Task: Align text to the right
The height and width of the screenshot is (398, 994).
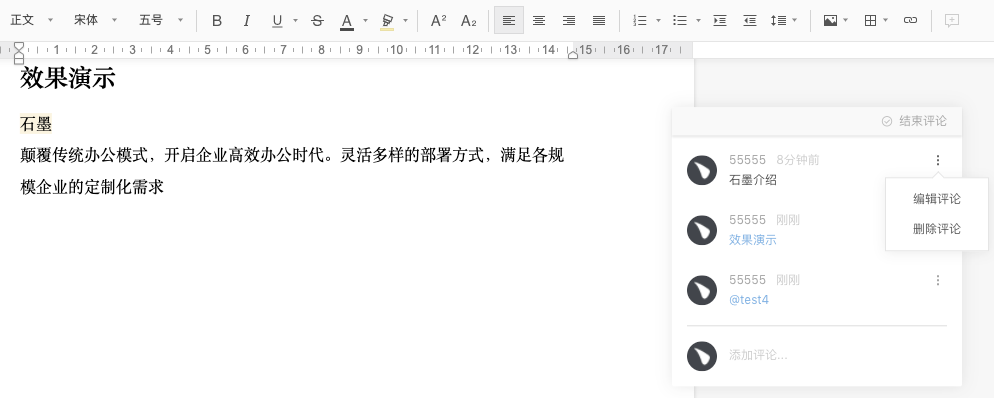Action: tap(569, 20)
